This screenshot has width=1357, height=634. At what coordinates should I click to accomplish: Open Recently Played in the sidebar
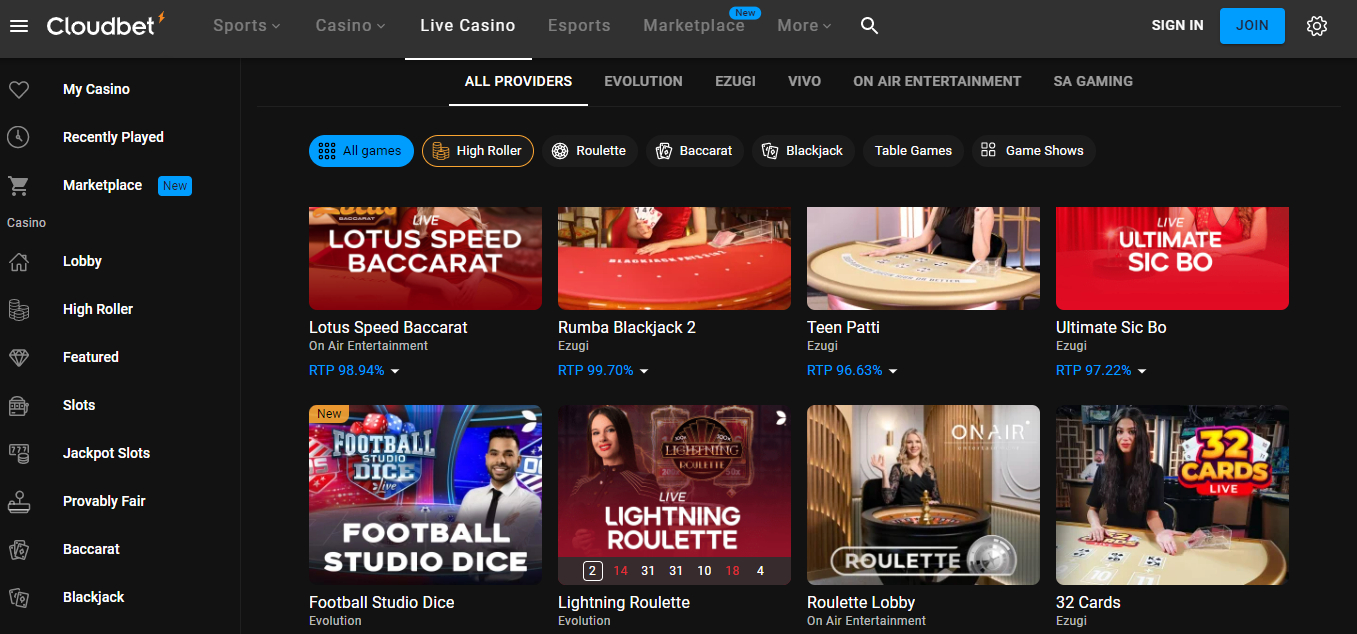tap(113, 137)
